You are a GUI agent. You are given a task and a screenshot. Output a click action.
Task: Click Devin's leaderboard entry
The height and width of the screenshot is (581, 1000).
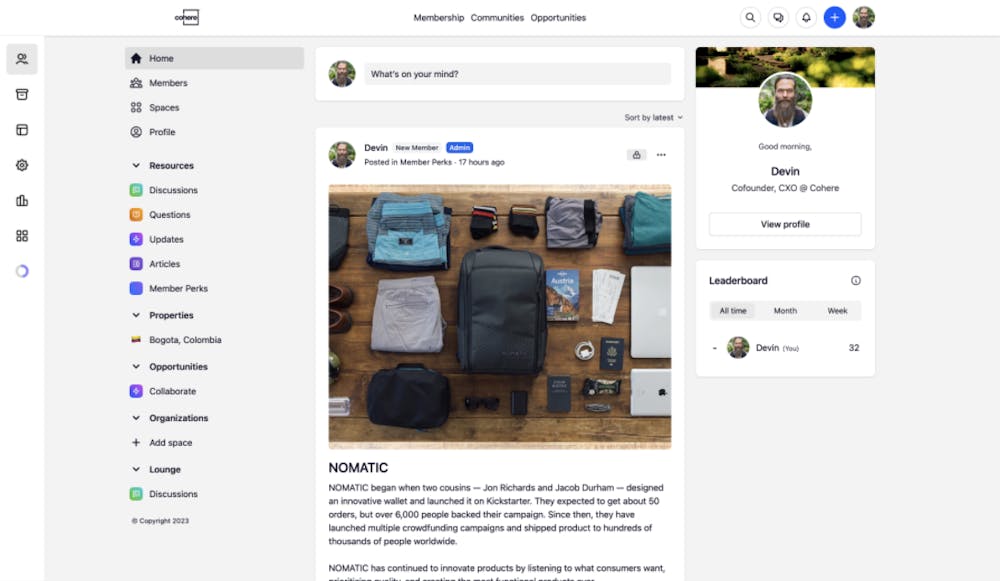tap(785, 348)
